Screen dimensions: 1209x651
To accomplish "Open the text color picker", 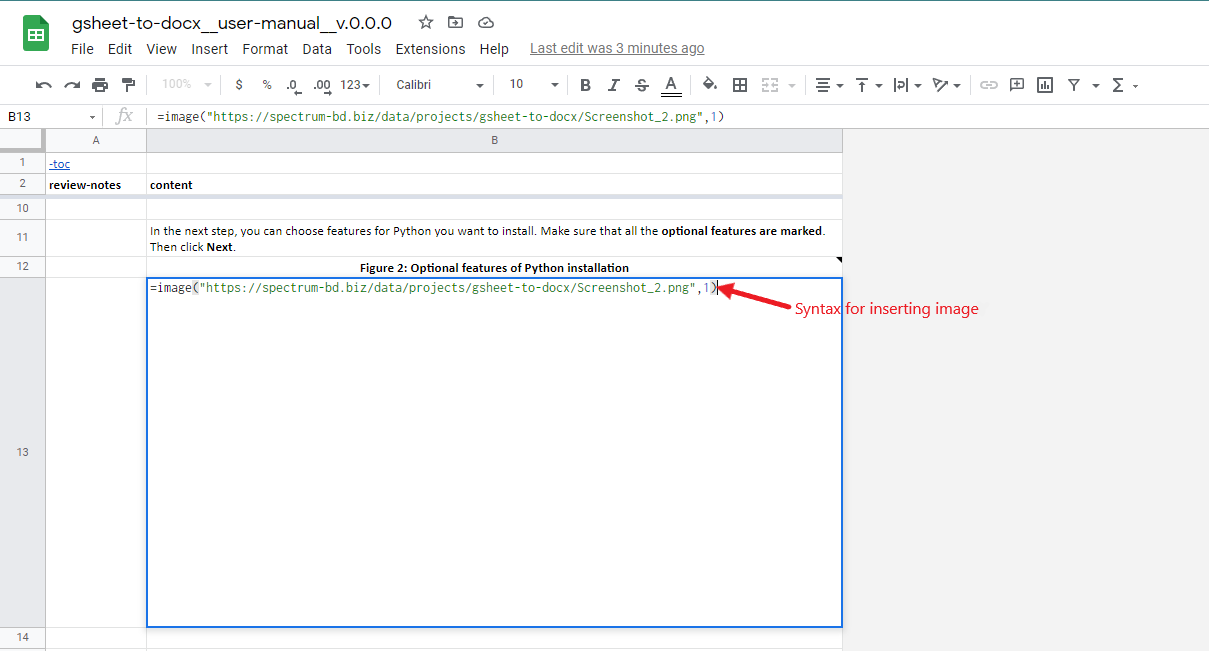I will (x=671, y=85).
